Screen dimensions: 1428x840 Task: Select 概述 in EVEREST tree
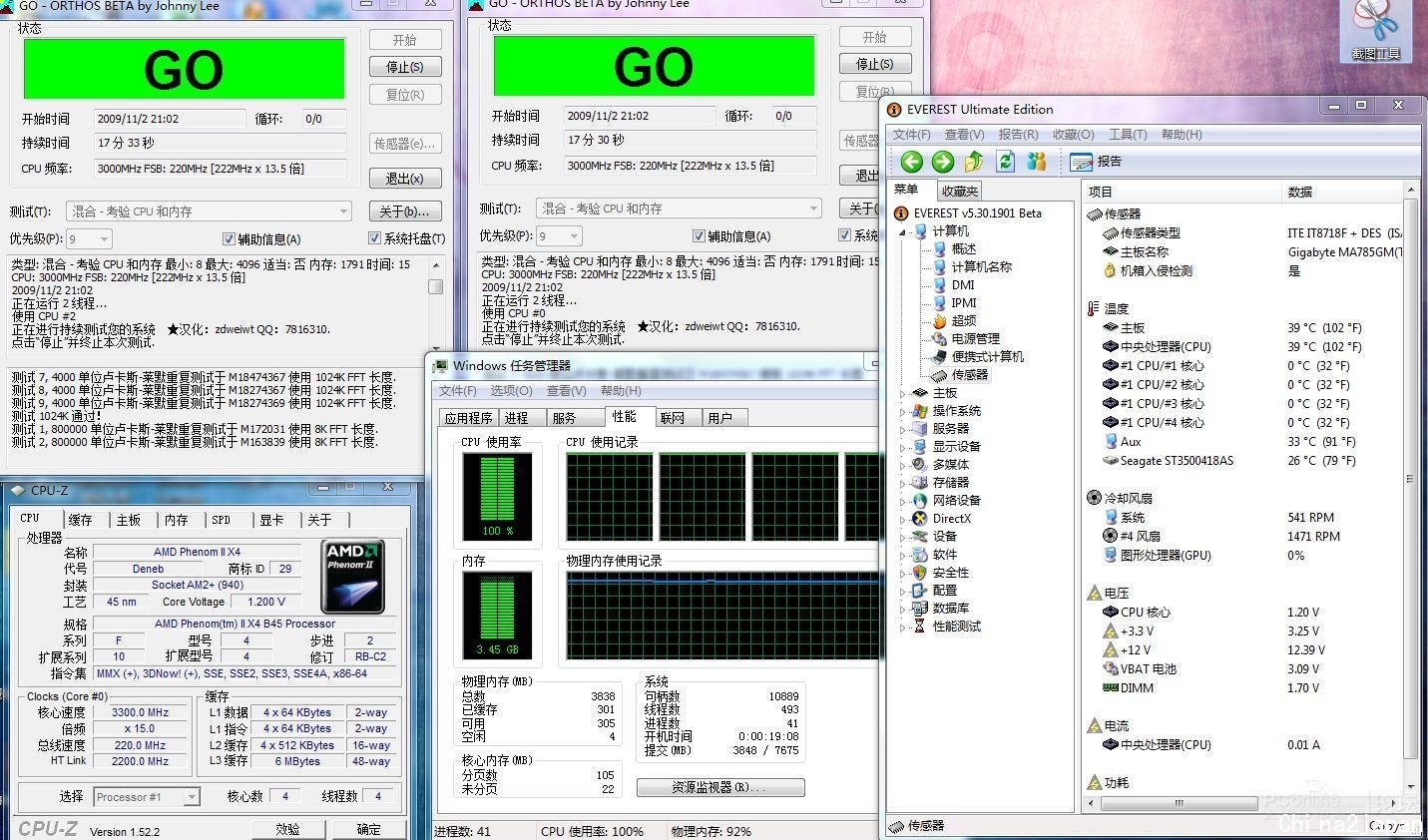tap(963, 249)
